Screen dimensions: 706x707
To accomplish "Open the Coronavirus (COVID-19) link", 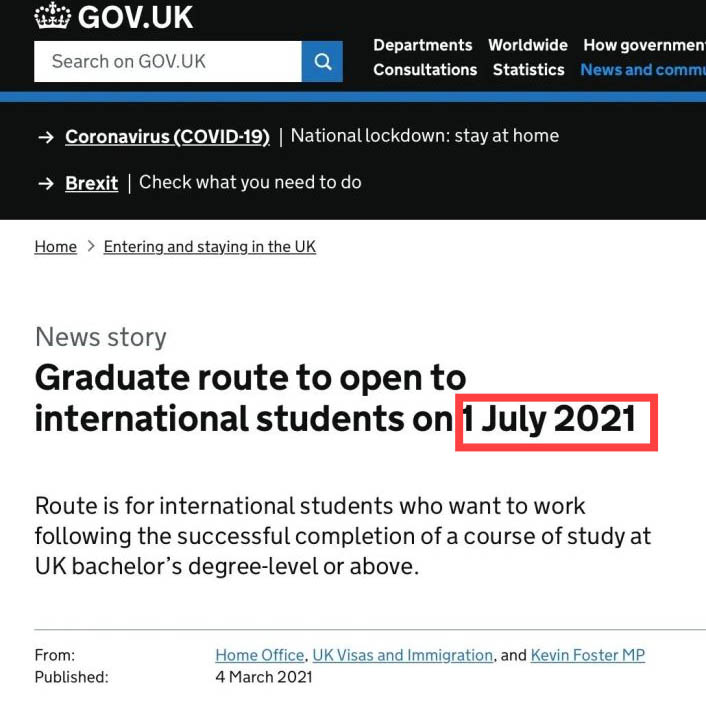I will 167,137.
